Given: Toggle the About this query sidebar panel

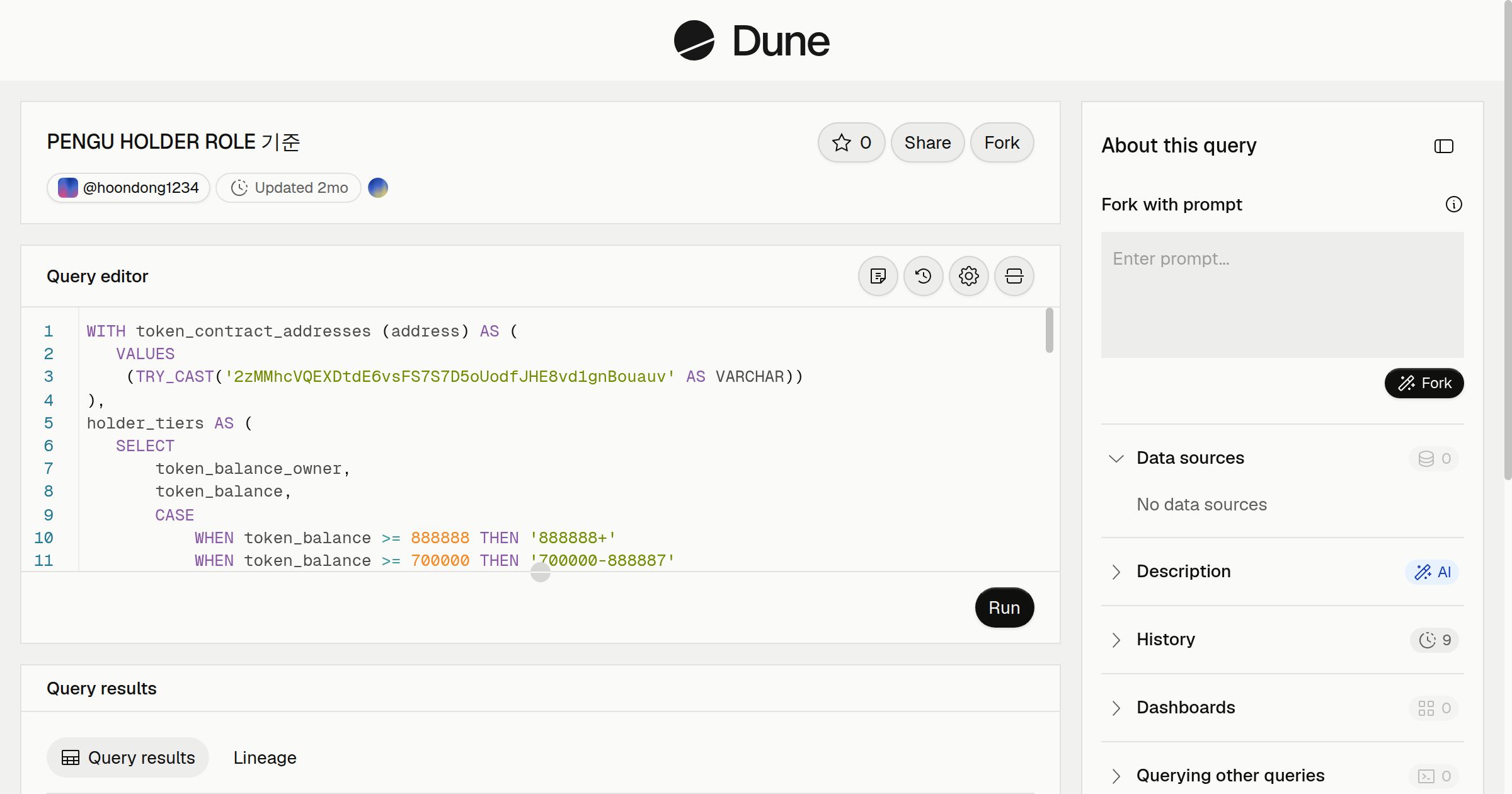Looking at the screenshot, I should coord(1444,146).
